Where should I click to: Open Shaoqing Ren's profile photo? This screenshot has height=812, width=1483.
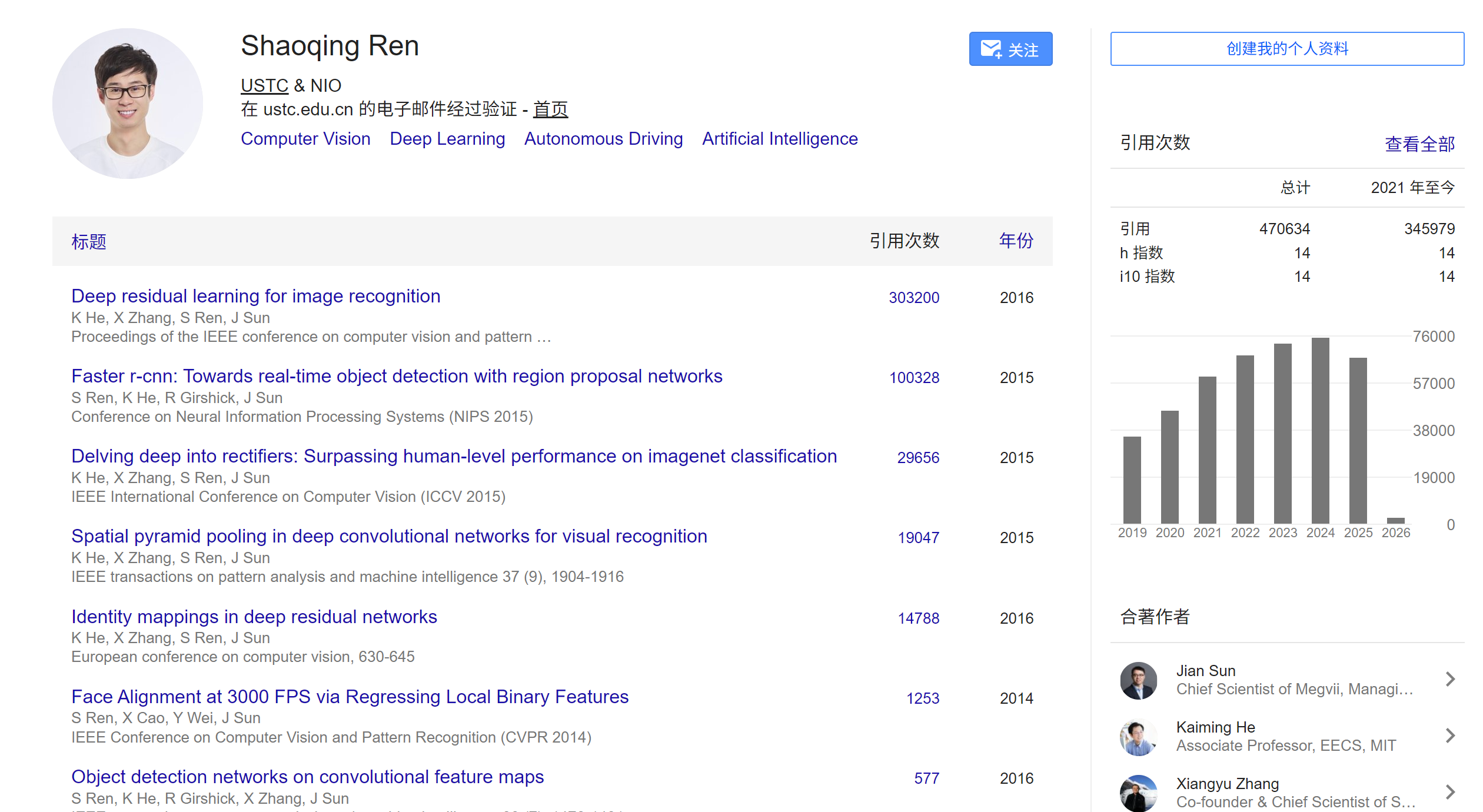pyautogui.click(x=128, y=104)
